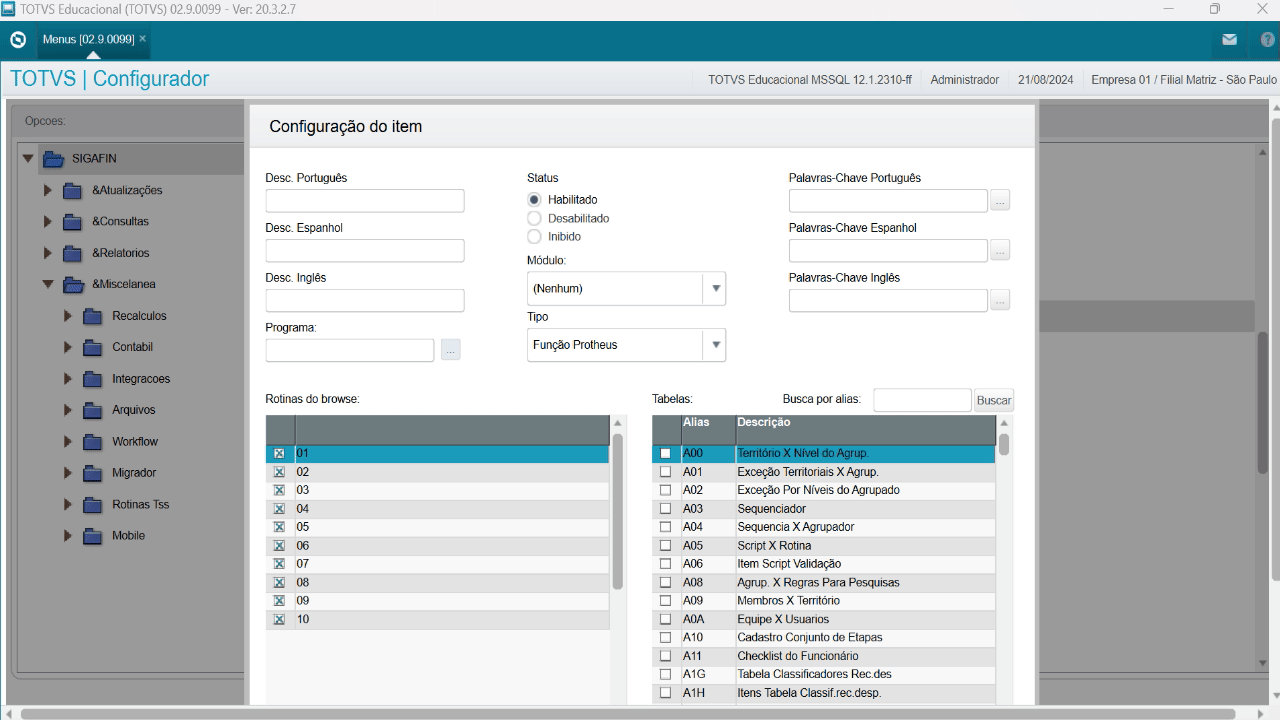Click the Recalculos folder icon
This screenshot has width=1280, height=720.
[93, 317]
